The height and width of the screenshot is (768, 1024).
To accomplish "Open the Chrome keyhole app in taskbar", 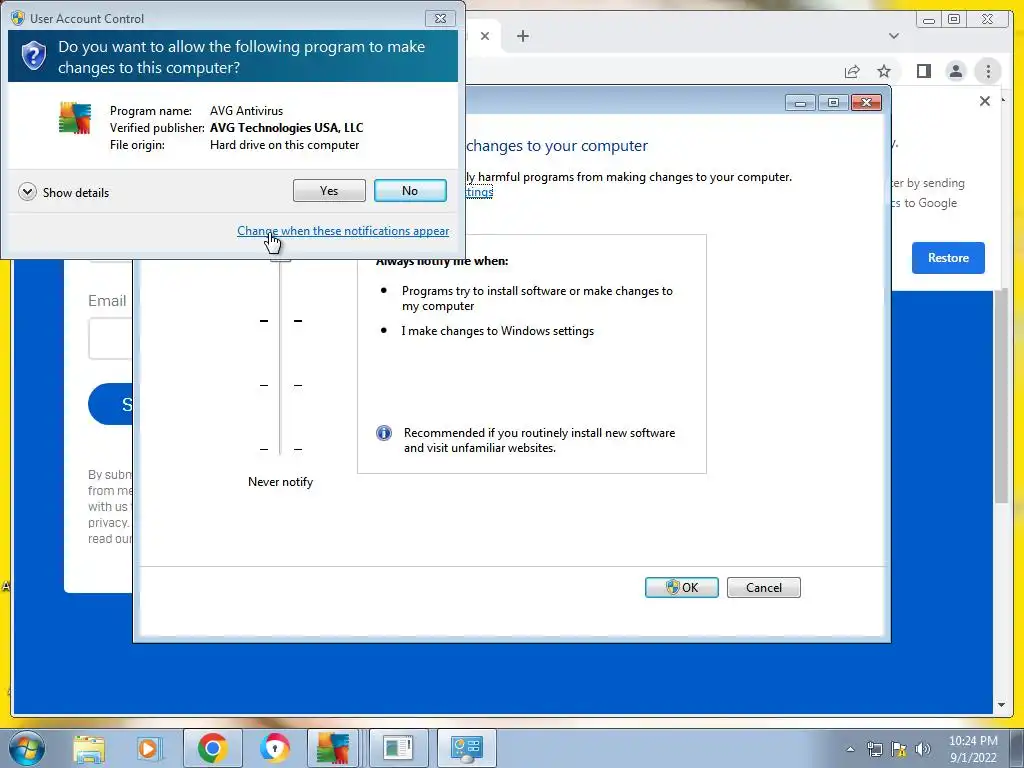I will click(x=274, y=748).
